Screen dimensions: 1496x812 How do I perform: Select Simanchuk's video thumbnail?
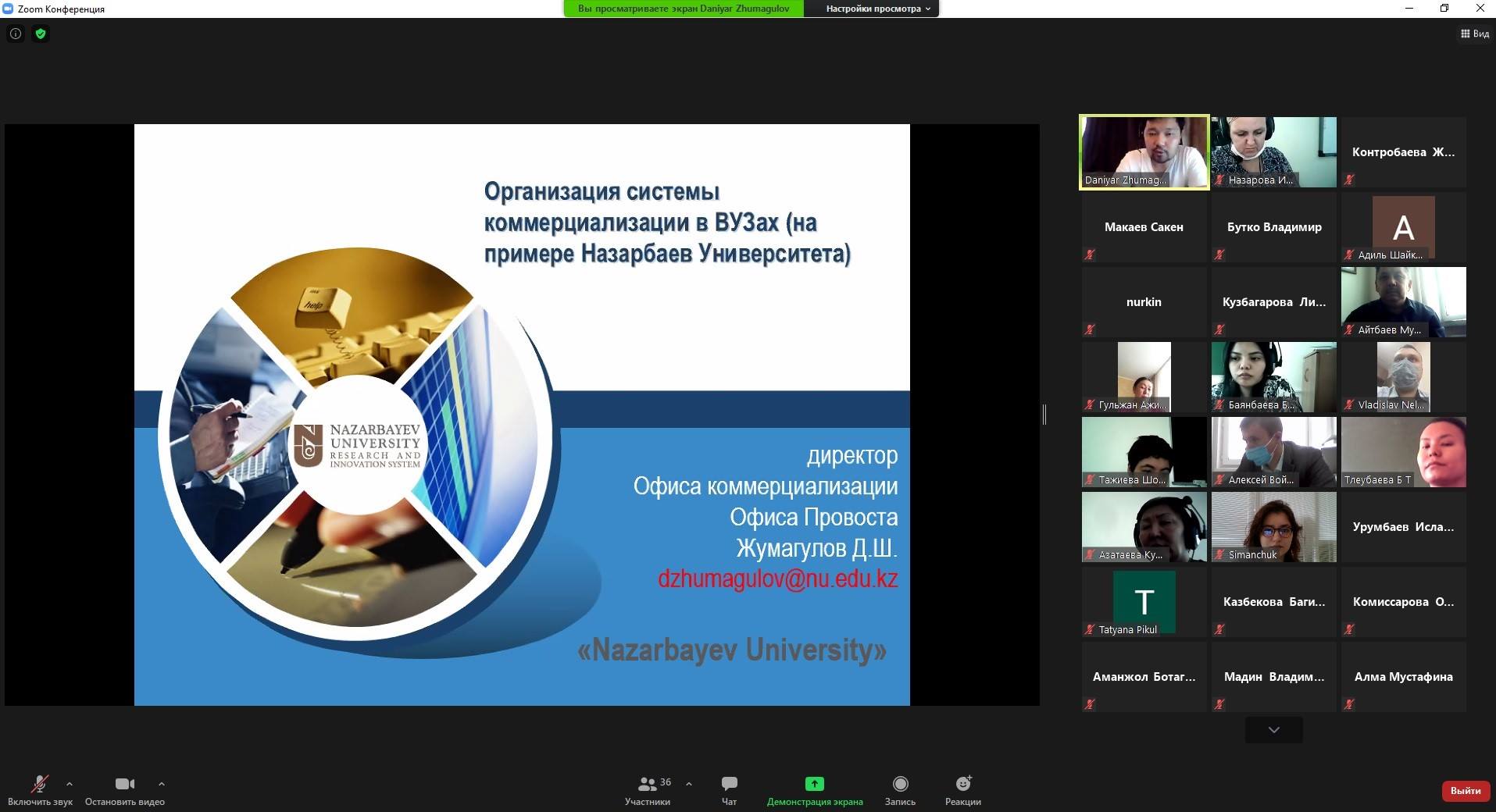1273,527
